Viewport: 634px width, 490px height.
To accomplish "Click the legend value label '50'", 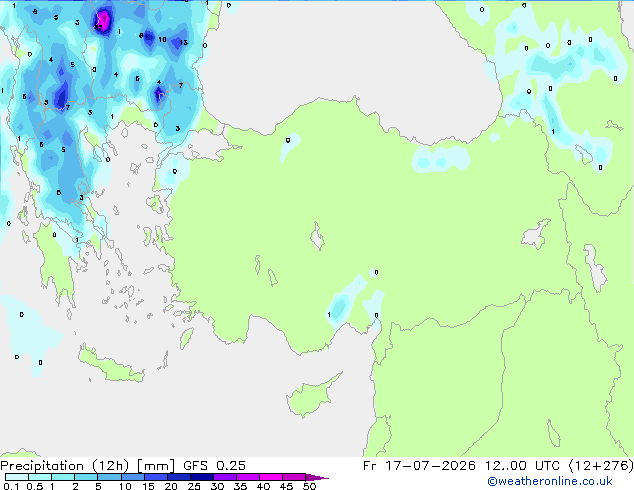I will (309, 486).
